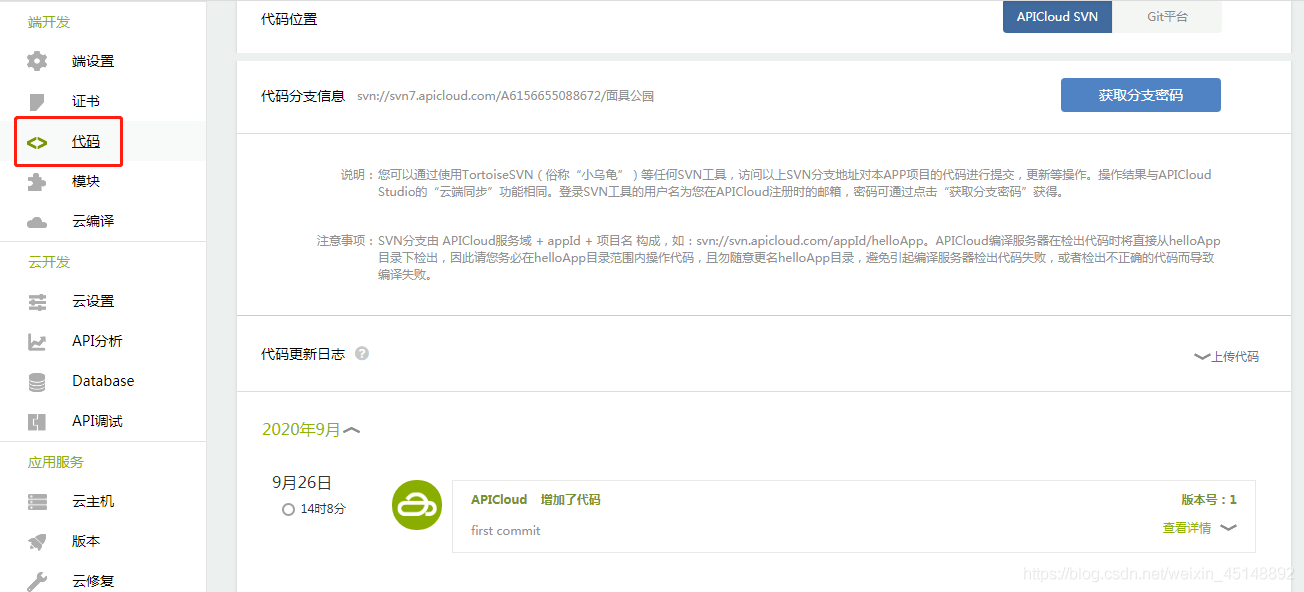Screen dimensions: 1304x592
Task: Click the cloud icon beside 云编译
Action: 37,221
